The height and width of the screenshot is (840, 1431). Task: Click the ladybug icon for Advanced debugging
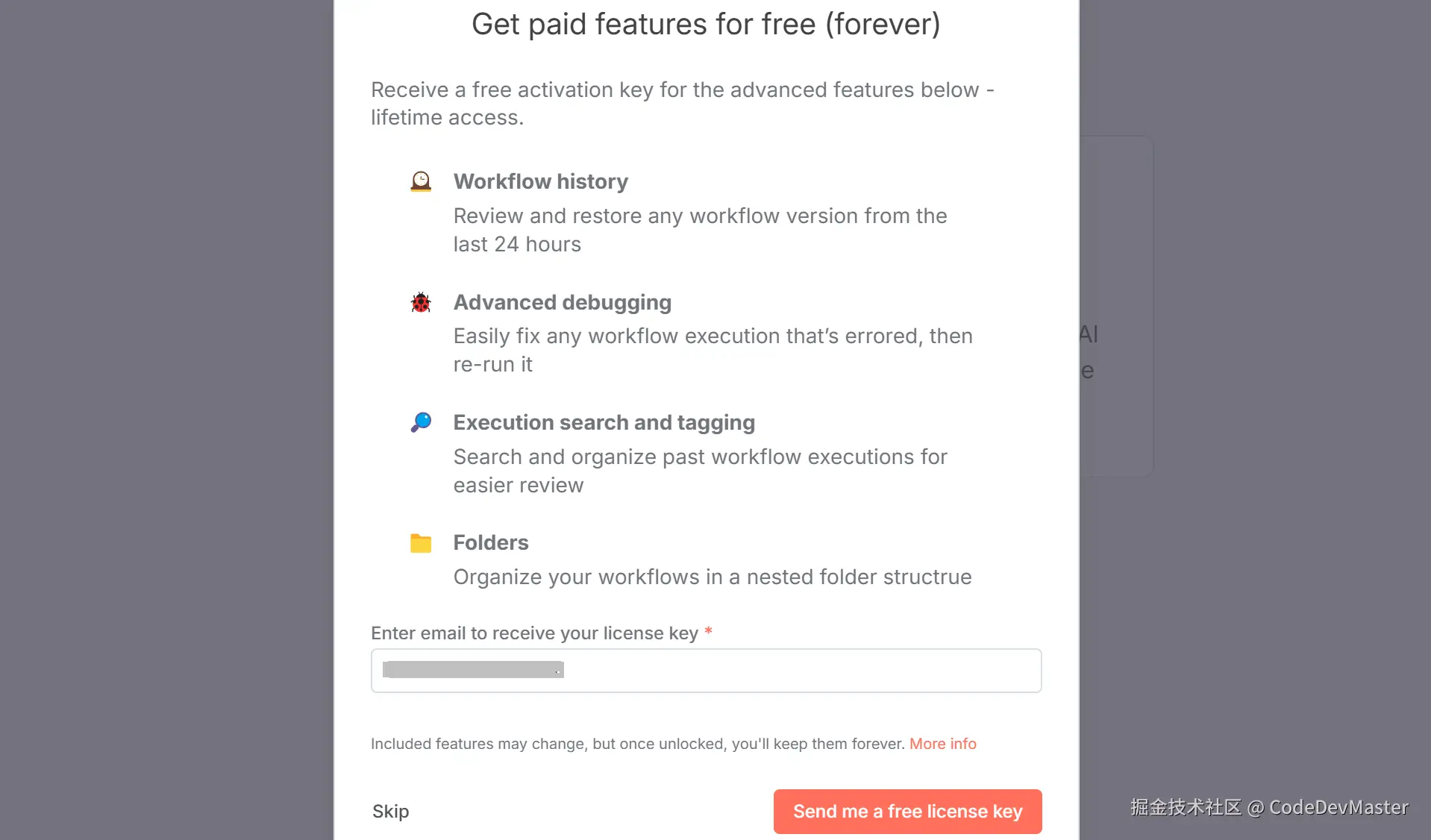pos(421,302)
